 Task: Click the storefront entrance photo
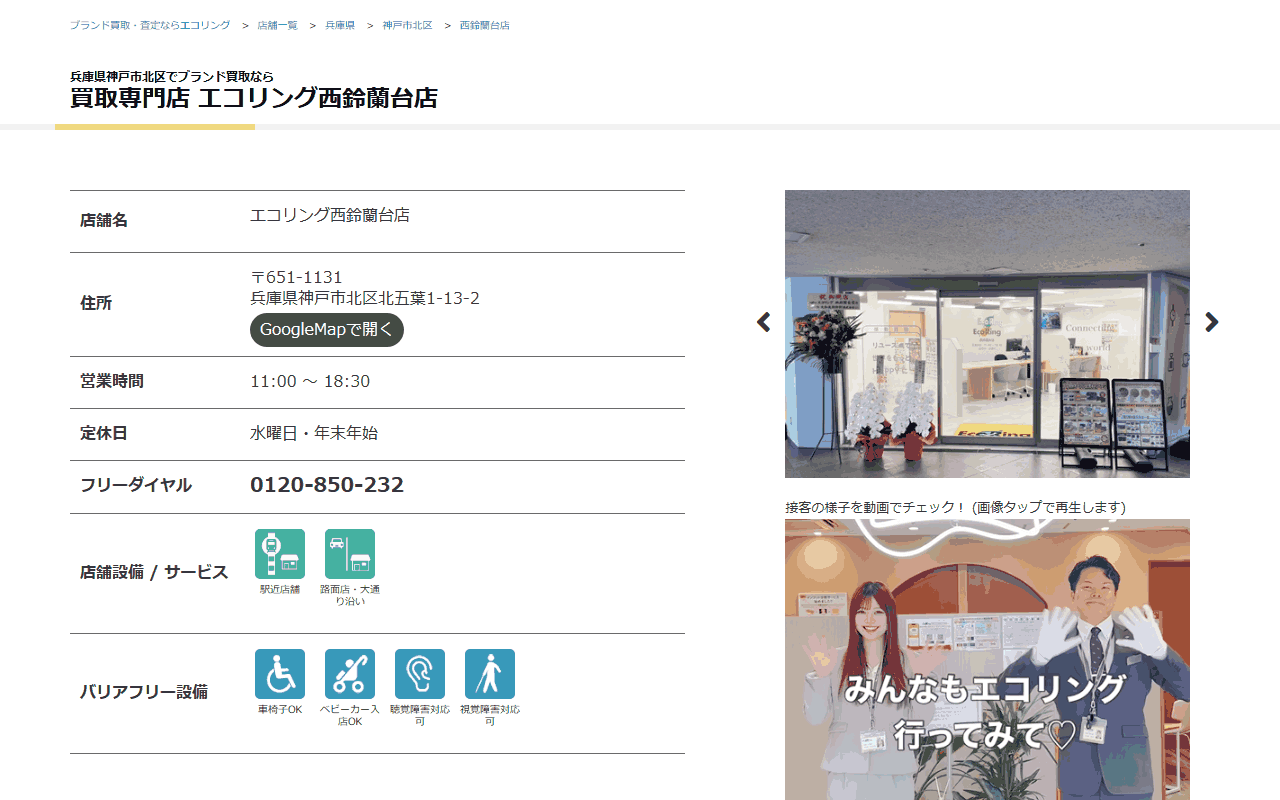coord(987,334)
